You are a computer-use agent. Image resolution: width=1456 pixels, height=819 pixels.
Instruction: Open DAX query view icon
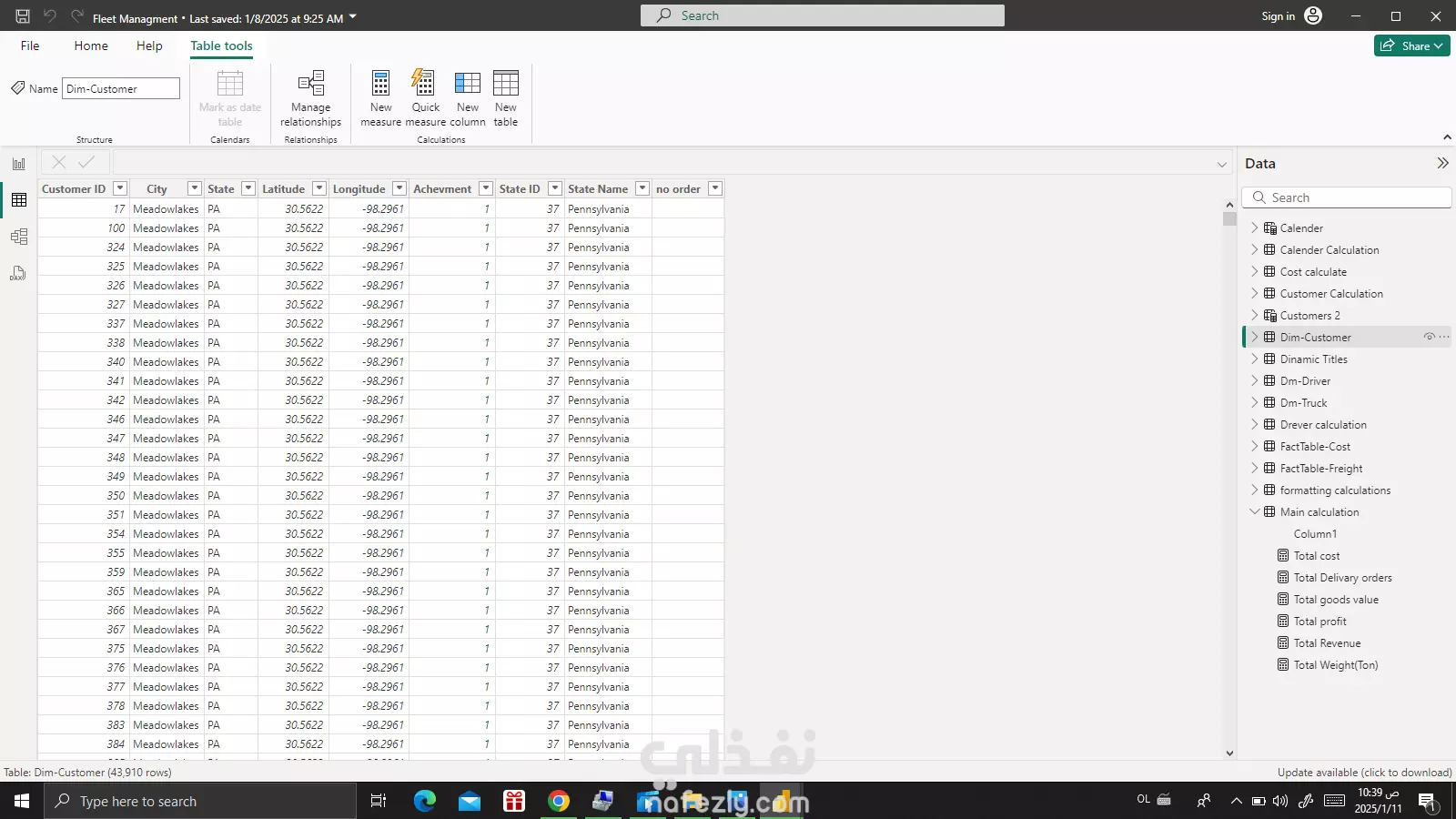tap(19, 273)
